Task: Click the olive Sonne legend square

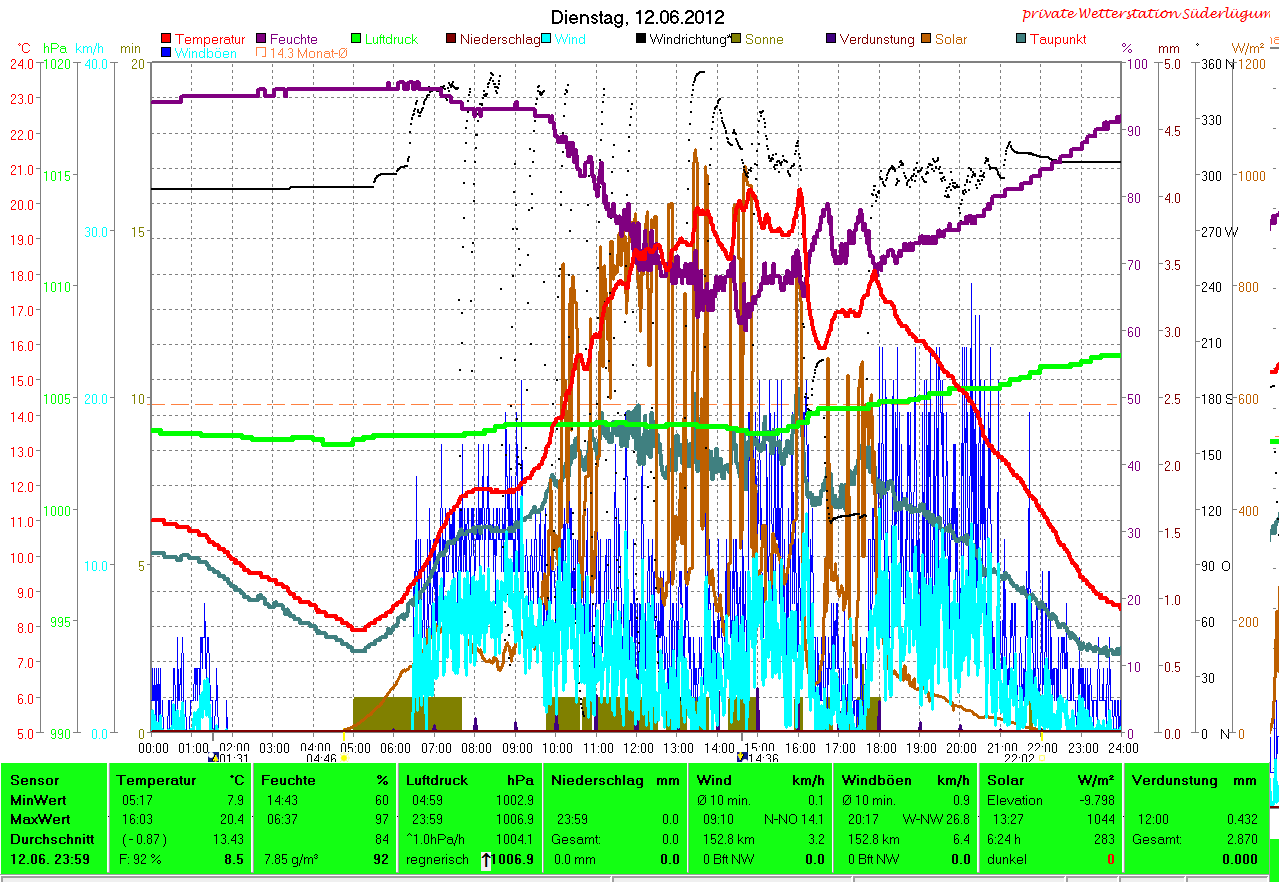Action: click(x=735, y=40)
